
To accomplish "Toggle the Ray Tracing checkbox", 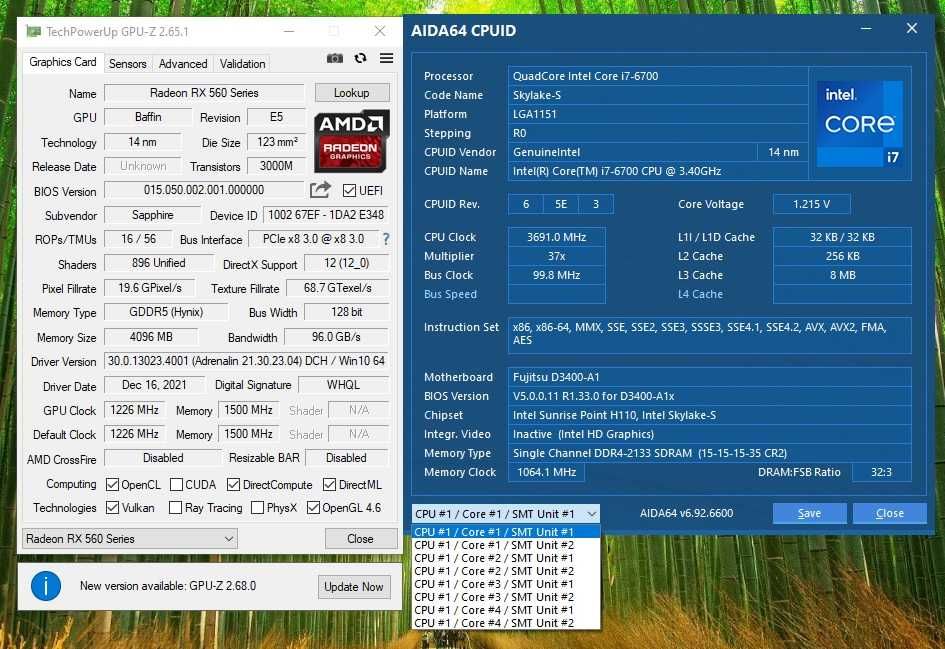I will coord(175,507).
